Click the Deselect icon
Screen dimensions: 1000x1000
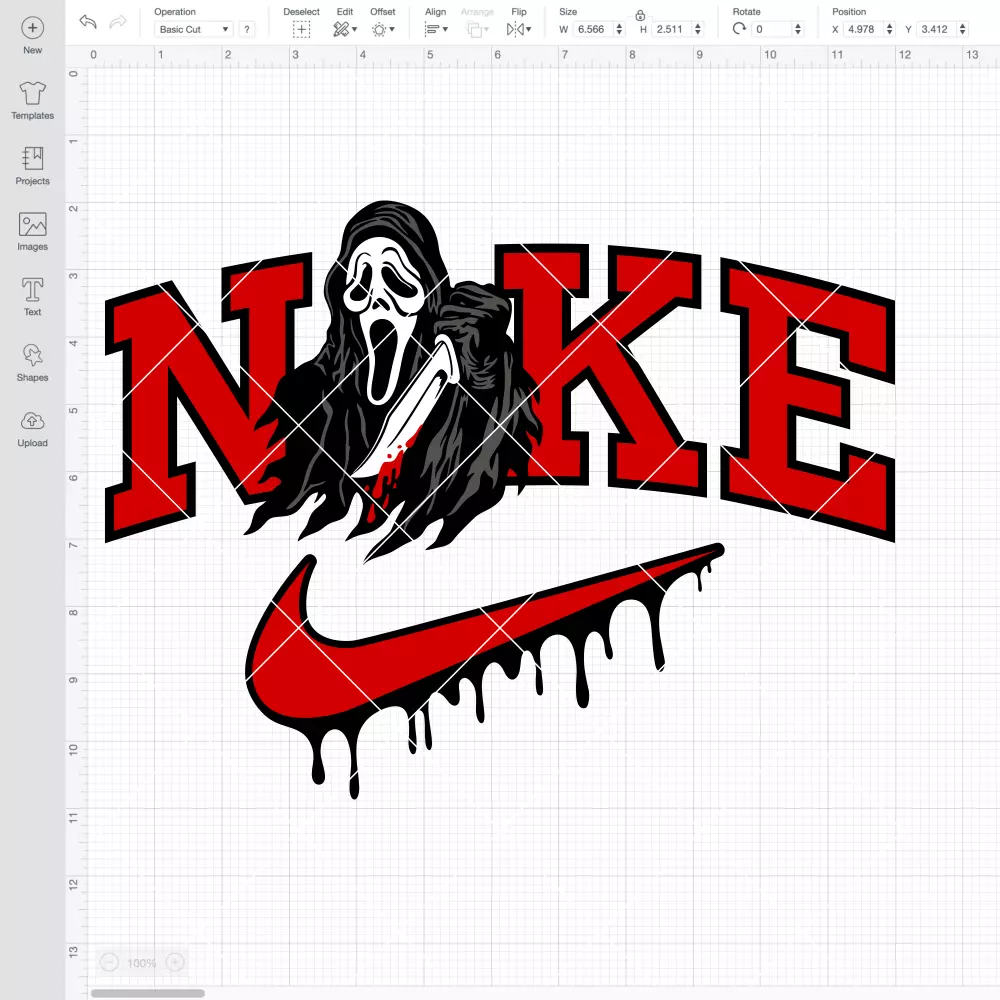tap(301, 29)
